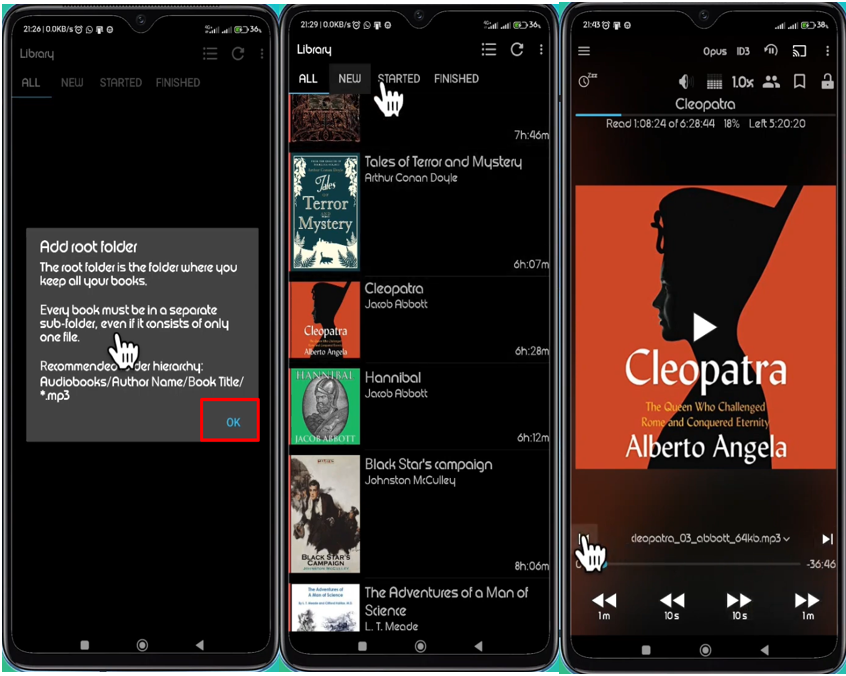Open the hamburger menu on the Cleopatra player

584,51
